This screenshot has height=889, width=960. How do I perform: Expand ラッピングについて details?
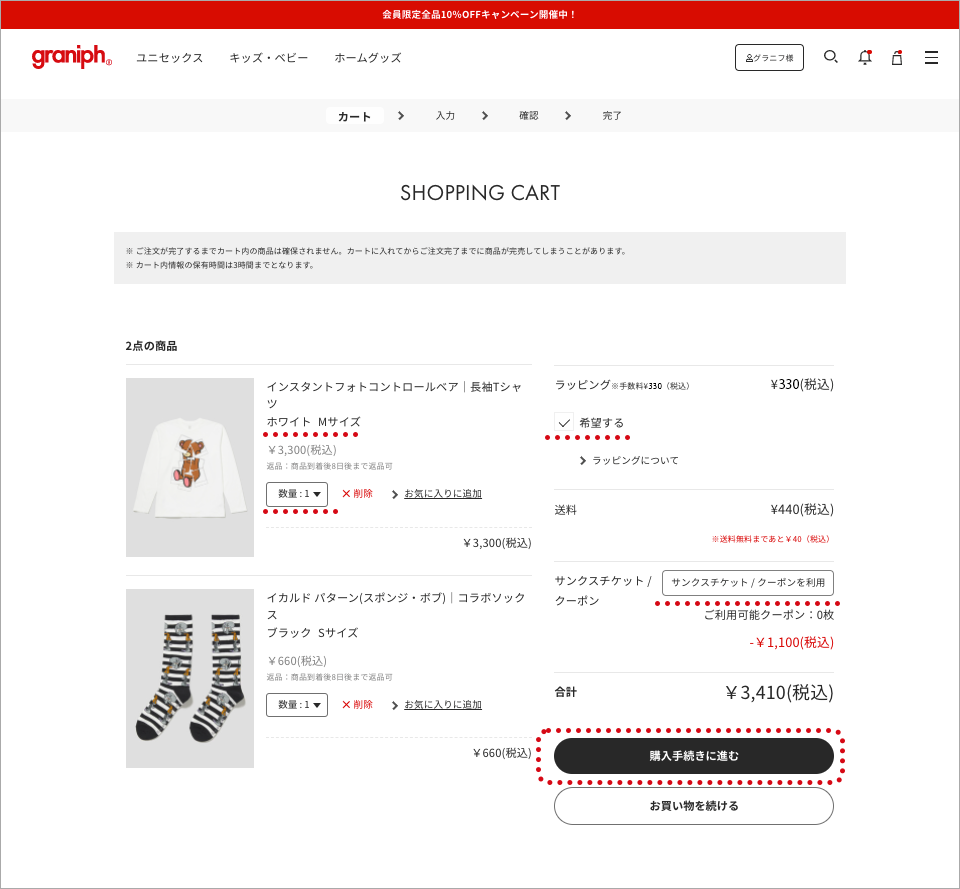click(629, 460)
